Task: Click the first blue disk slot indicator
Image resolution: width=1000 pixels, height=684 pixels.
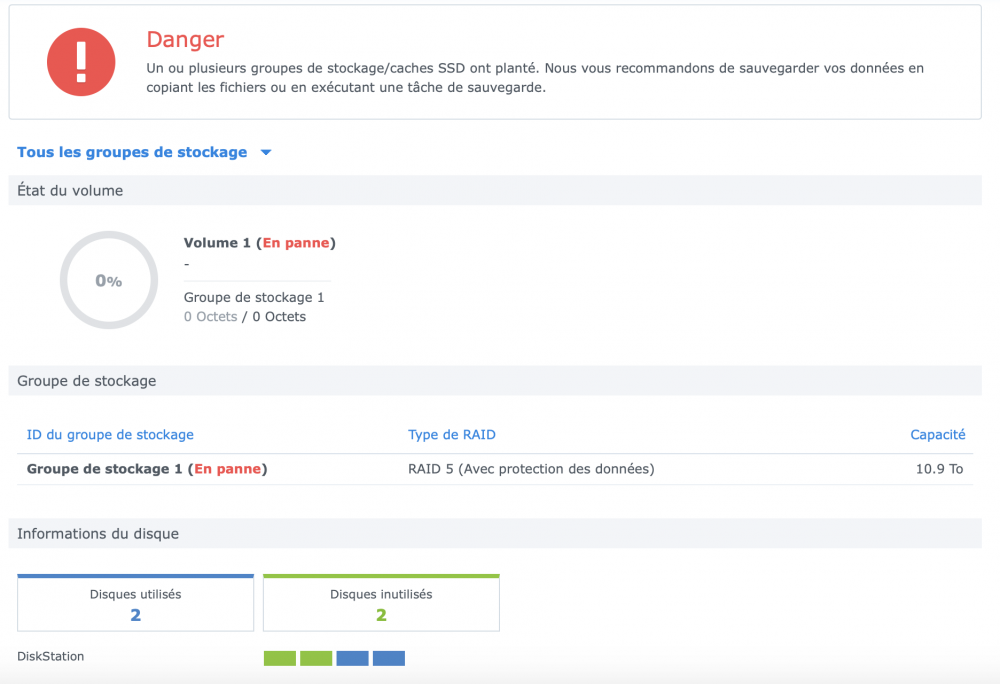Action: point(353,658)
